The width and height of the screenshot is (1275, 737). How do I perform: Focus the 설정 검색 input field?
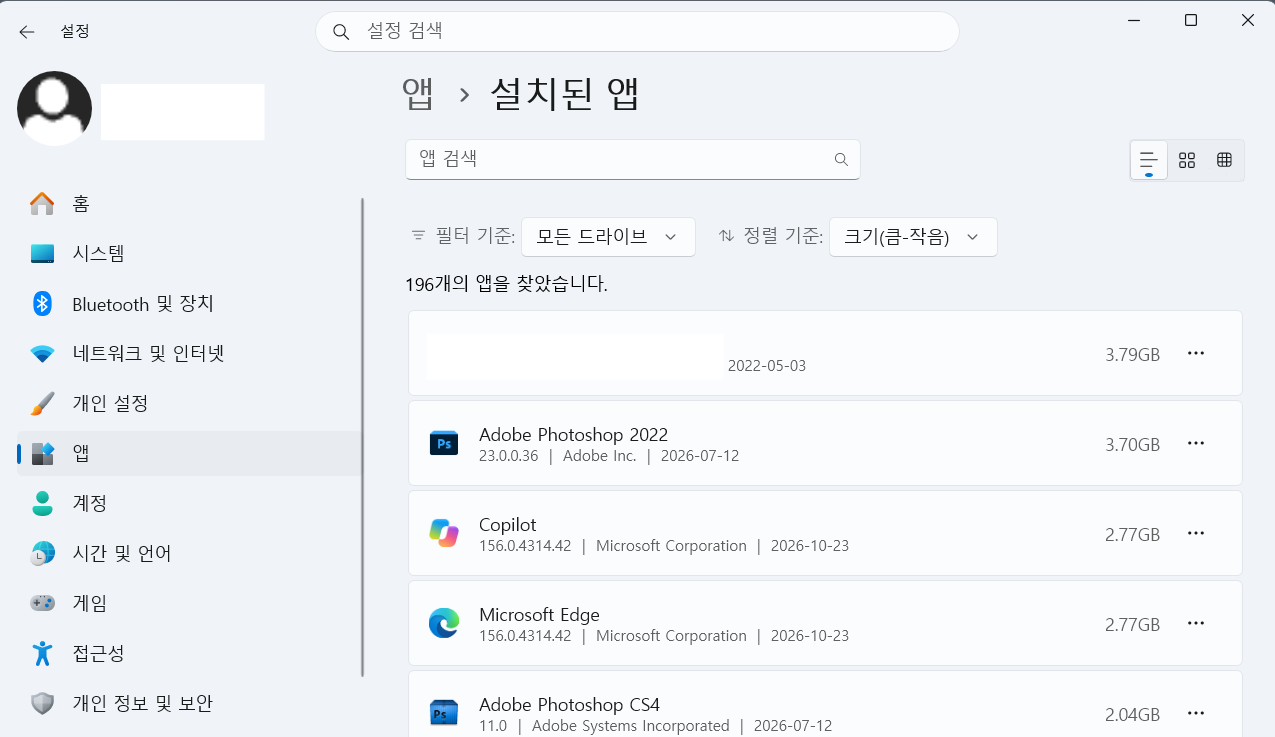click(637, 32)
